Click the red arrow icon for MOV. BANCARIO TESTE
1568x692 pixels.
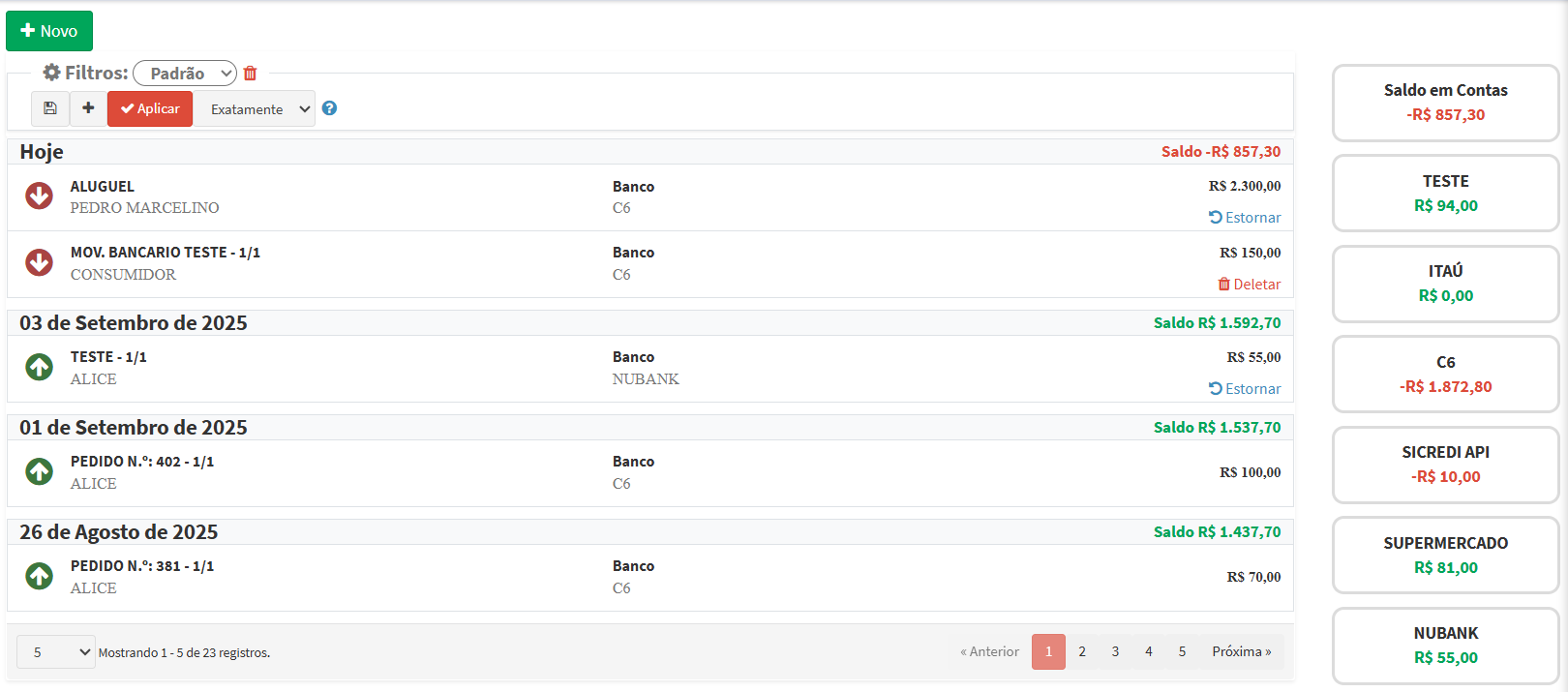point(39,262)
